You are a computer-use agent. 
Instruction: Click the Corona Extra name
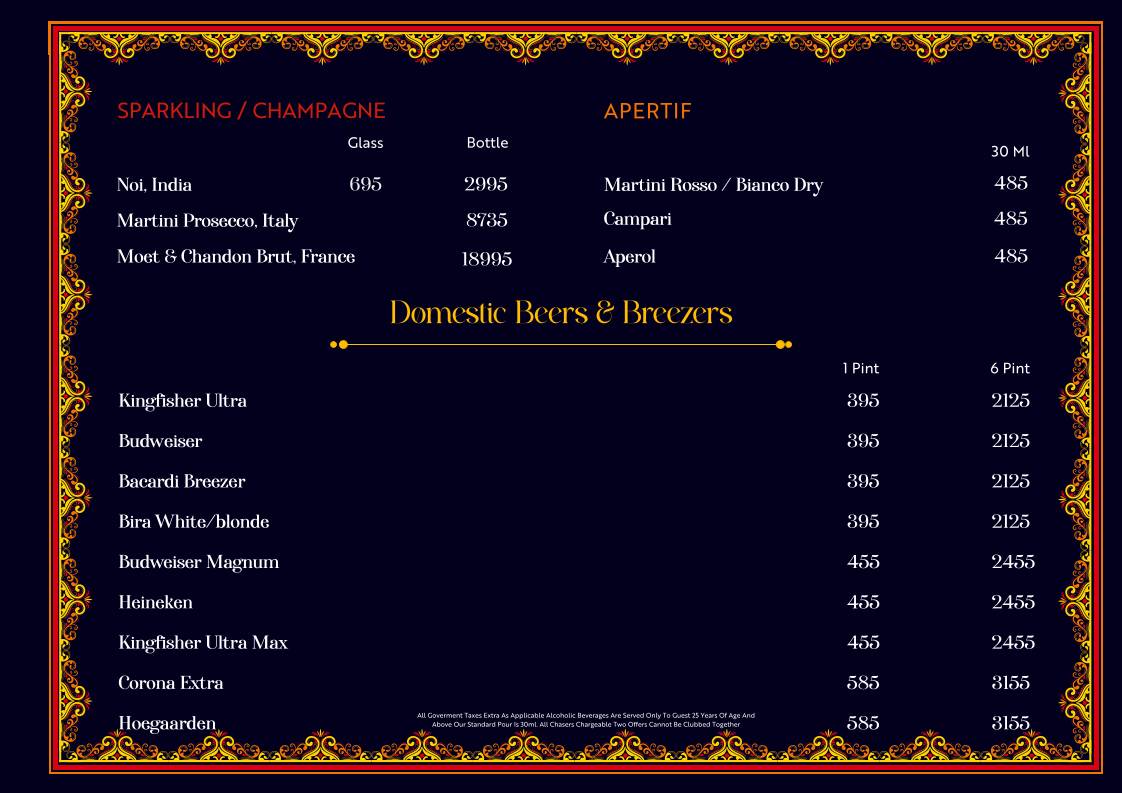[x=171, y=683]
